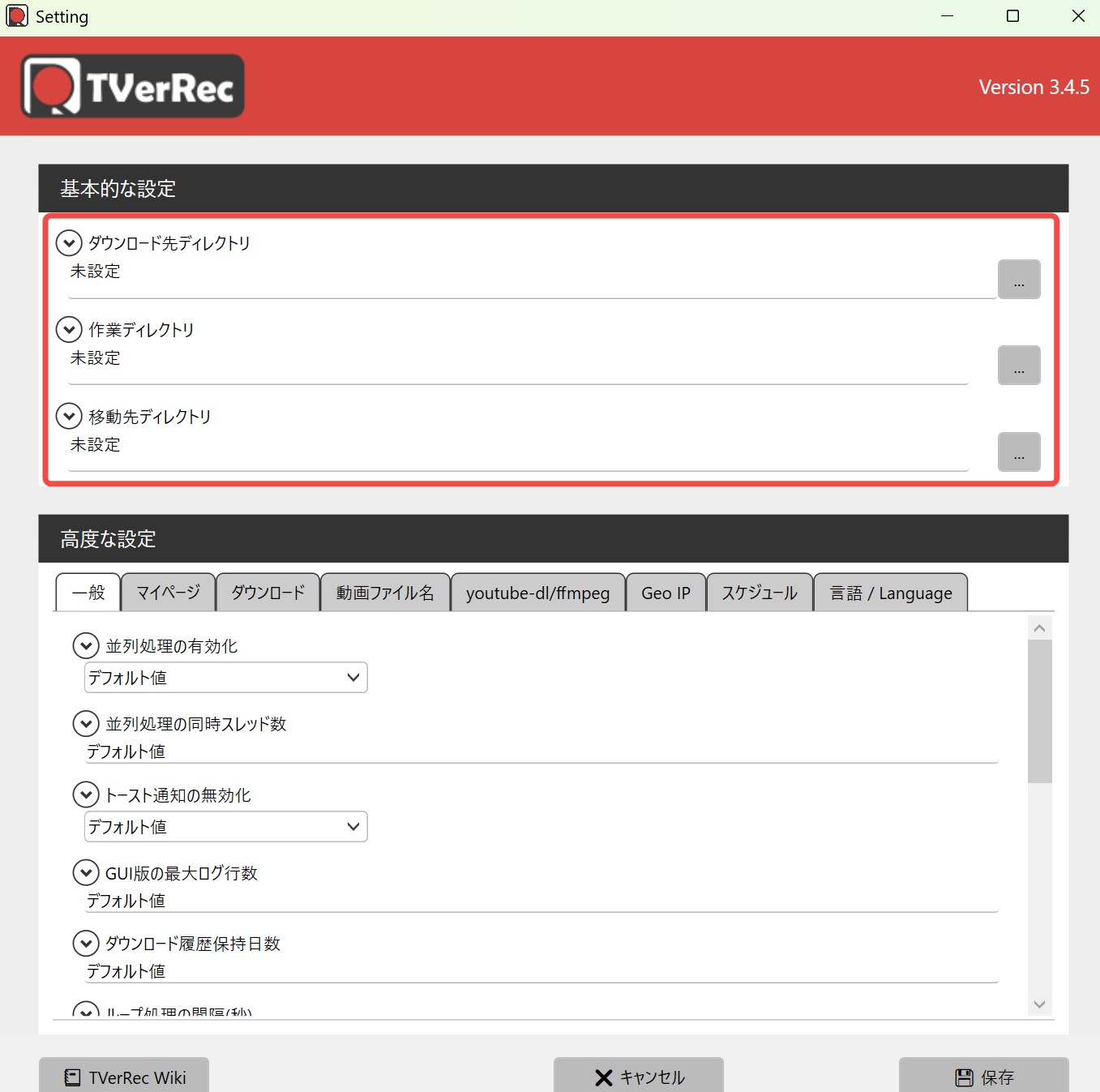The height and width of the screenshot is (1092, 1100).
Task: Click the 保存 button
Action: pos(984,1075)
